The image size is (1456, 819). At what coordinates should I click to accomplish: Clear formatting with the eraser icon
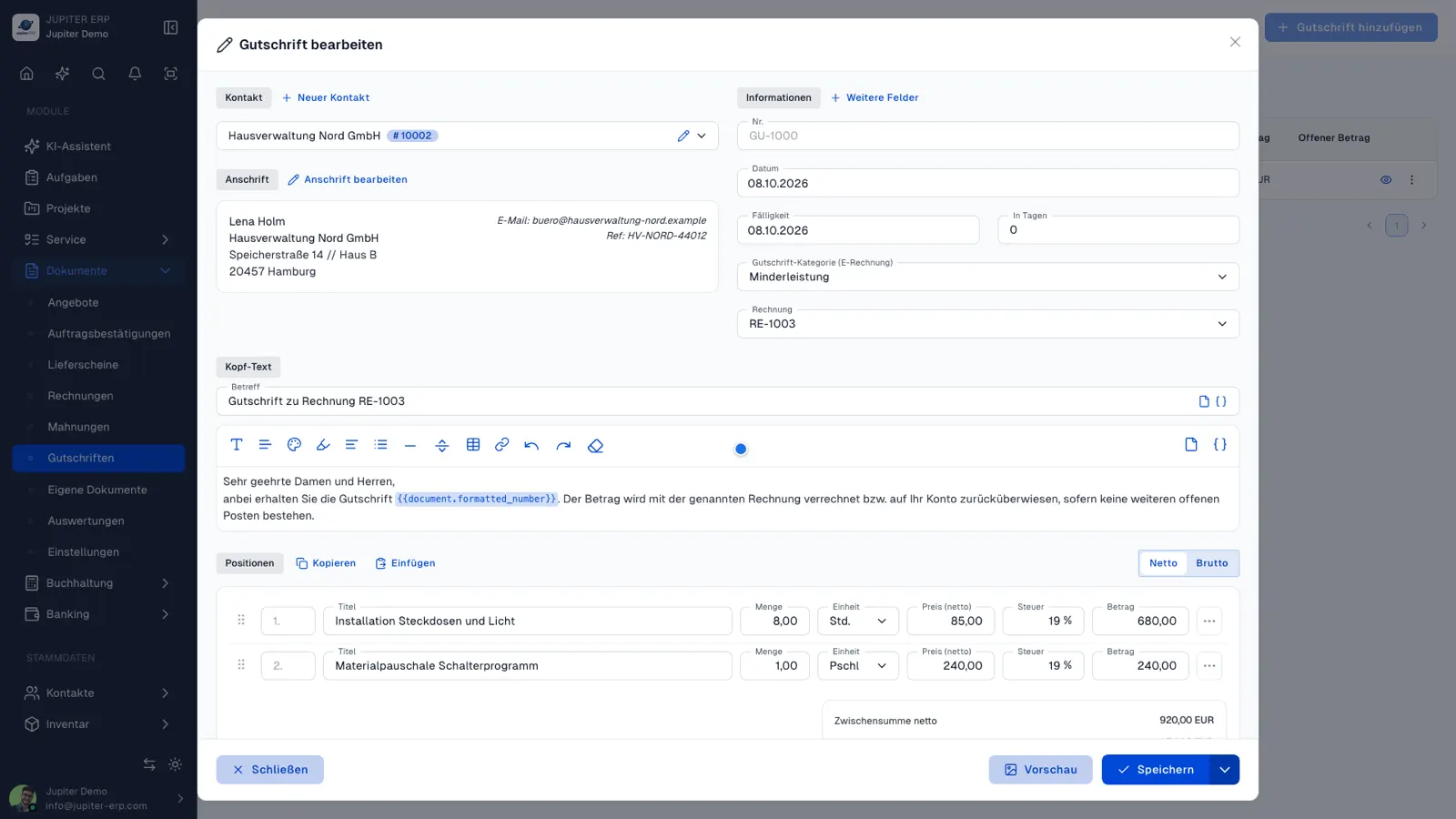(595, 445)
